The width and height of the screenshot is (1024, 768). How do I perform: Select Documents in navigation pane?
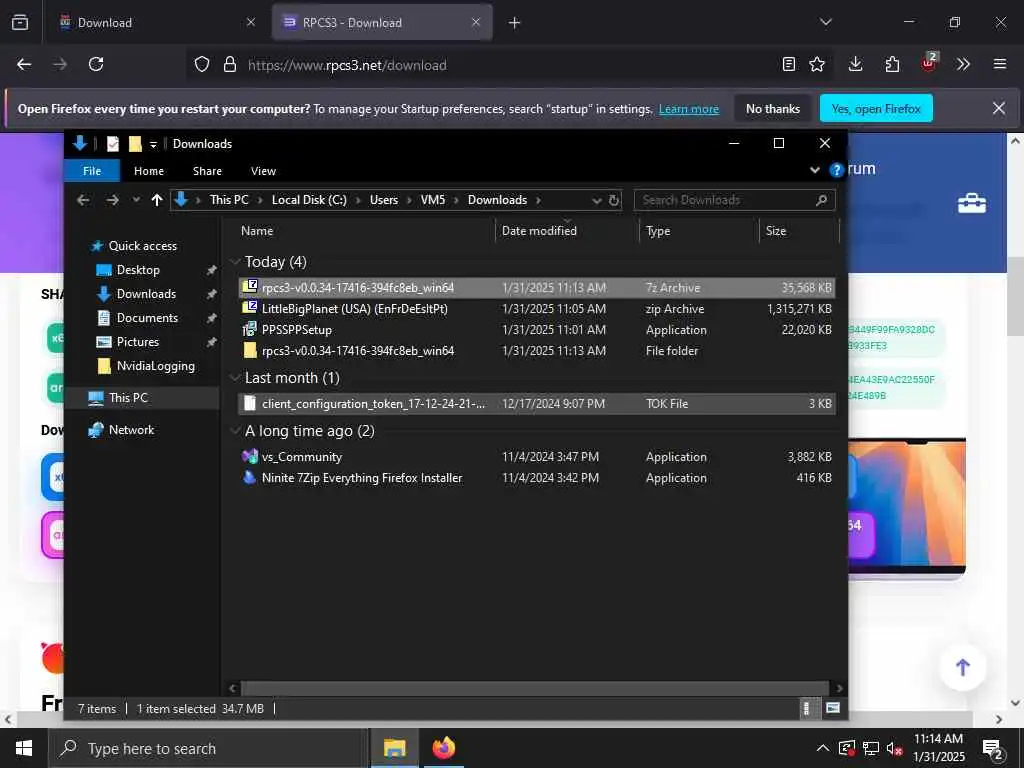[147, 318]
